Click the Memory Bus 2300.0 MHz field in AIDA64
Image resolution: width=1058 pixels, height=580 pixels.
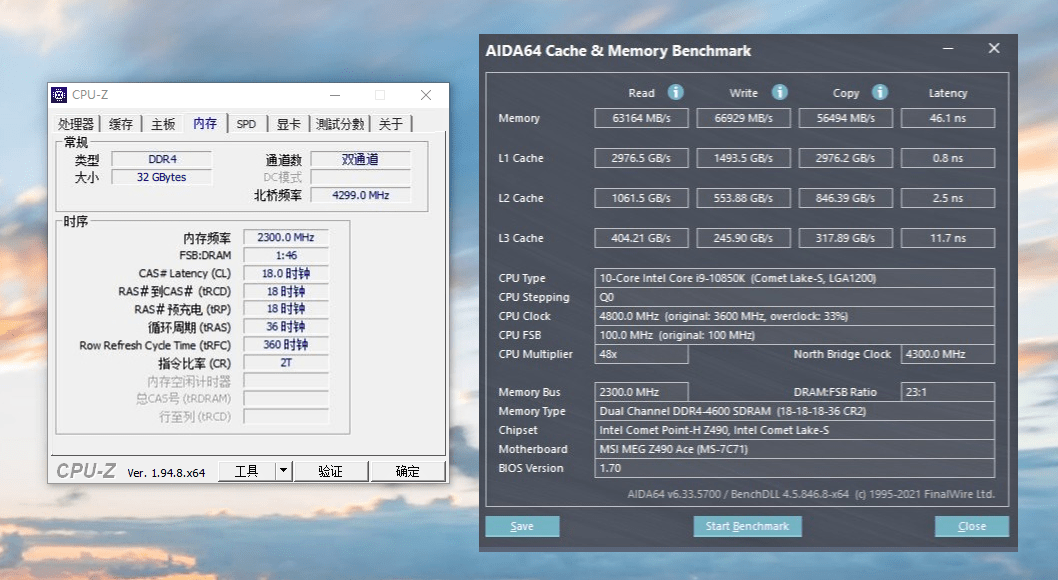pyautogui.click(x=641, y=392)
